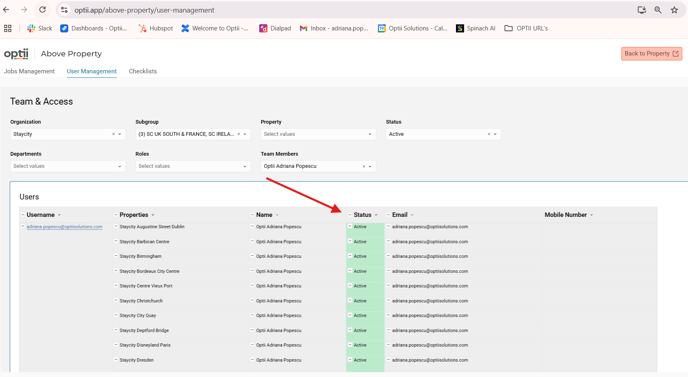
Task: Clear the Subgroup filter selection
Action: 239,134
